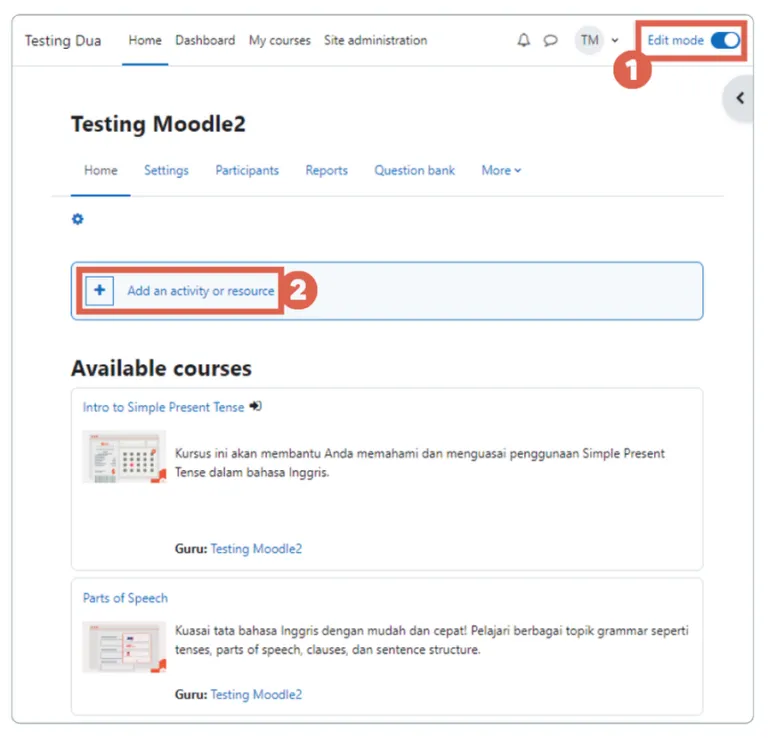
Task: Open the Testing Dua site logo link
Action: point(63,40)
